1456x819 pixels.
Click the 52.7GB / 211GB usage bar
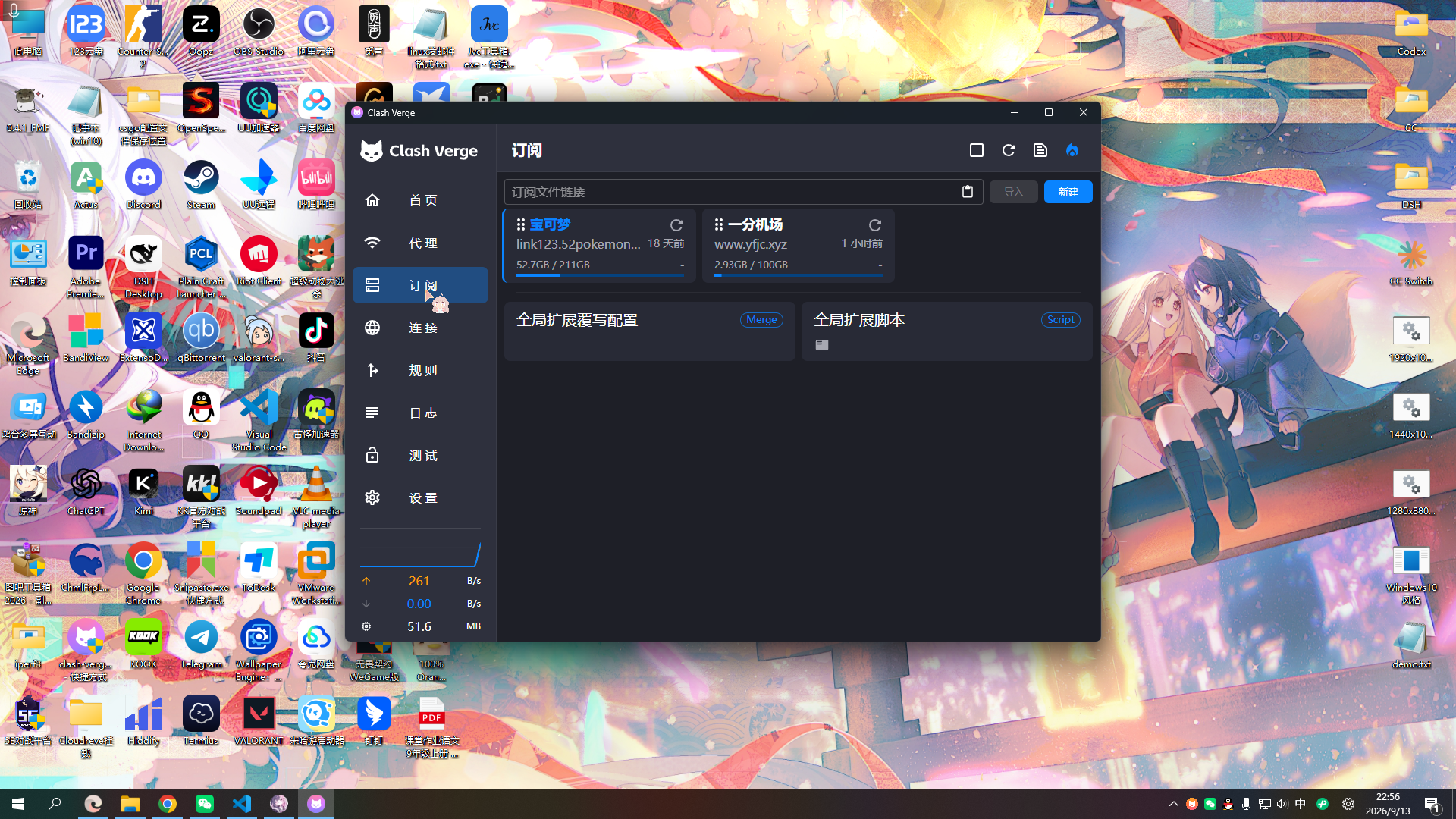click(600, 275)
